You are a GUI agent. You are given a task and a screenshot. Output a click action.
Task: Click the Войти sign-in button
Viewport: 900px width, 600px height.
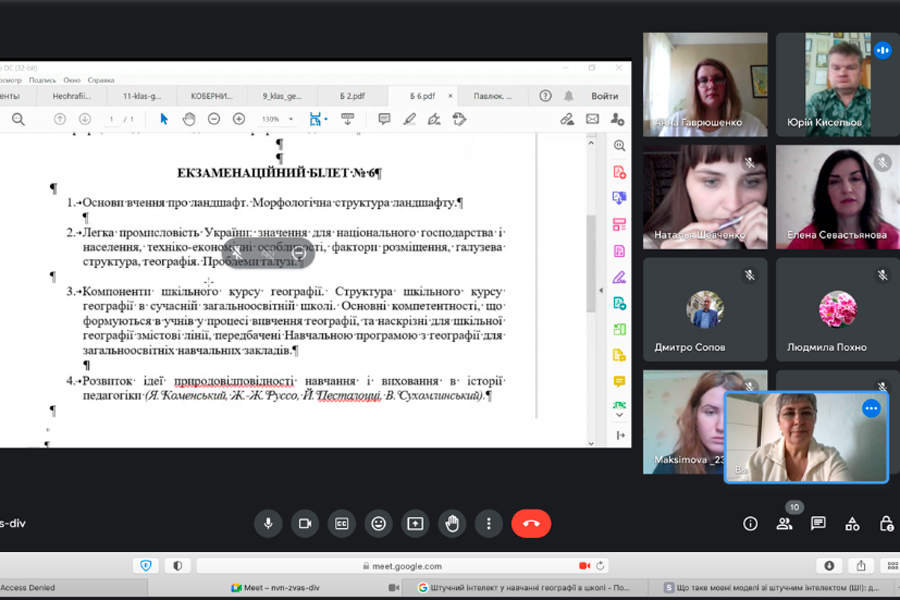click(604, 96)
